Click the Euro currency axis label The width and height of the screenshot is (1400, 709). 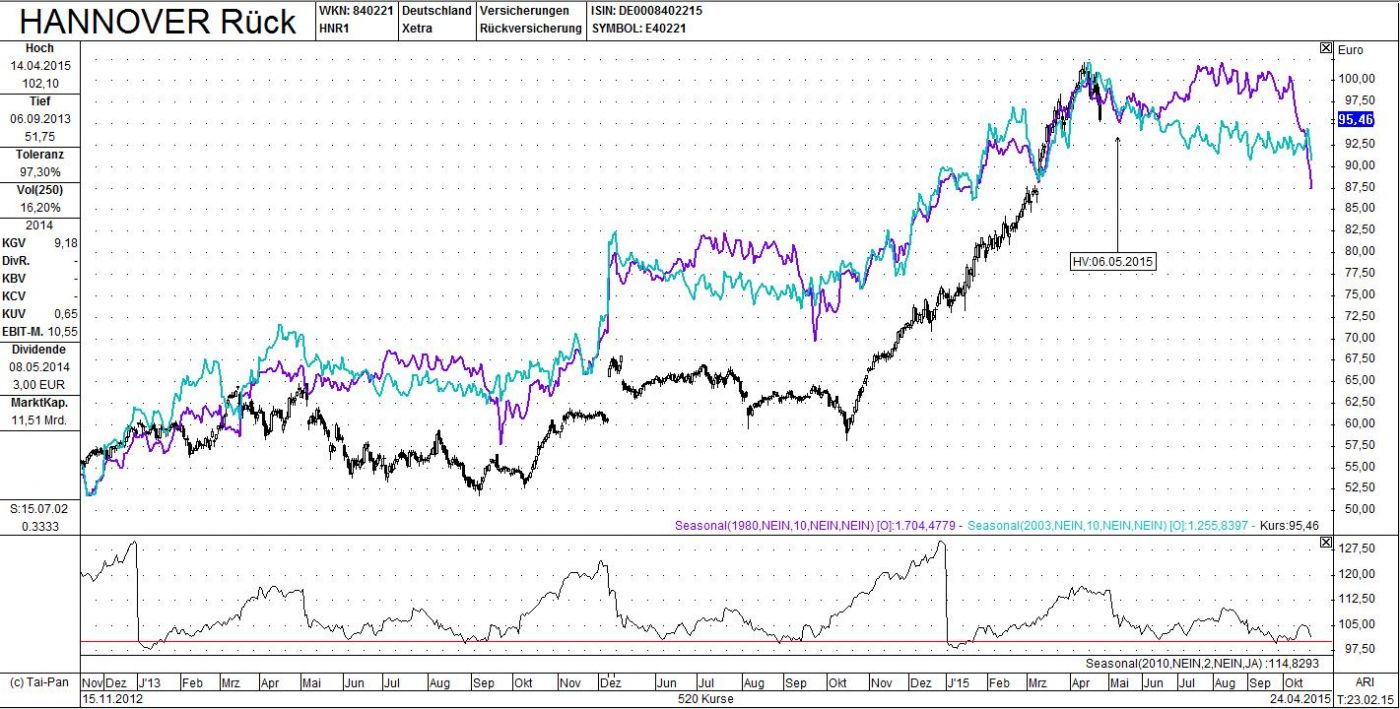pyautogui.click(x=1352, y=48)
